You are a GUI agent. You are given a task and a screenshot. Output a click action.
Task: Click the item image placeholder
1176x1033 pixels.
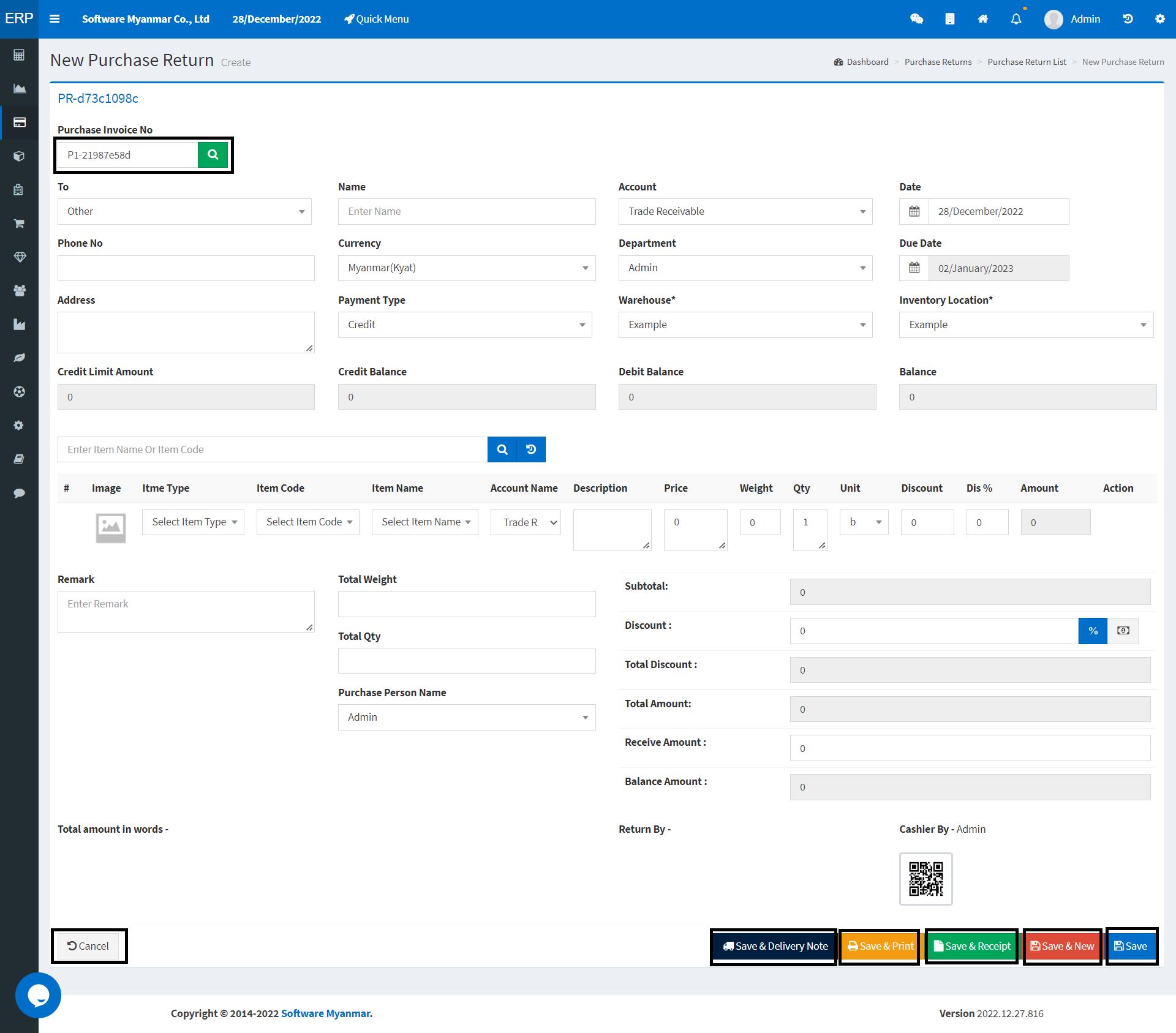pyautogui.click(x=111, y=528)
